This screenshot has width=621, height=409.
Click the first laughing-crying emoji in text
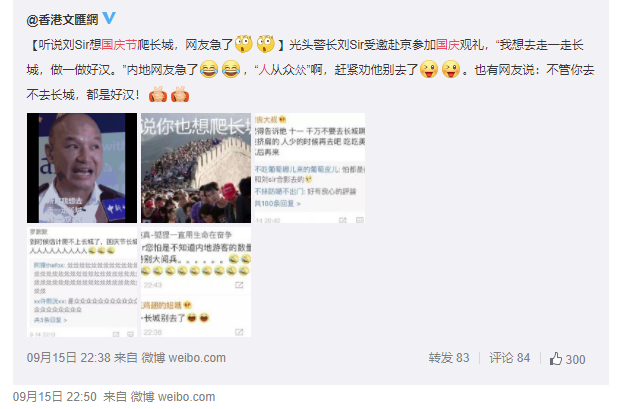point(209,69)
